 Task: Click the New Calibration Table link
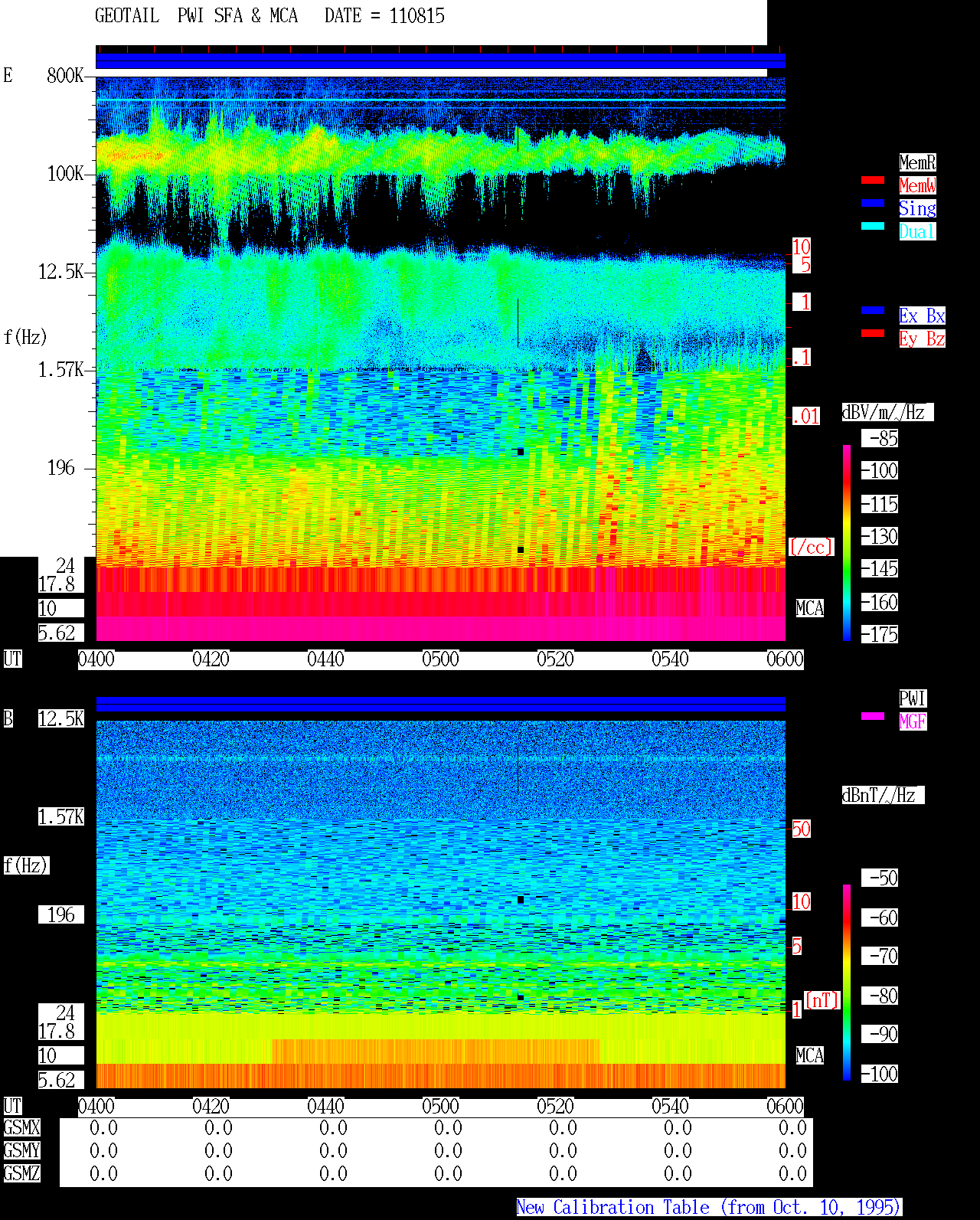pyautogui.click(x=709, y=1208)
